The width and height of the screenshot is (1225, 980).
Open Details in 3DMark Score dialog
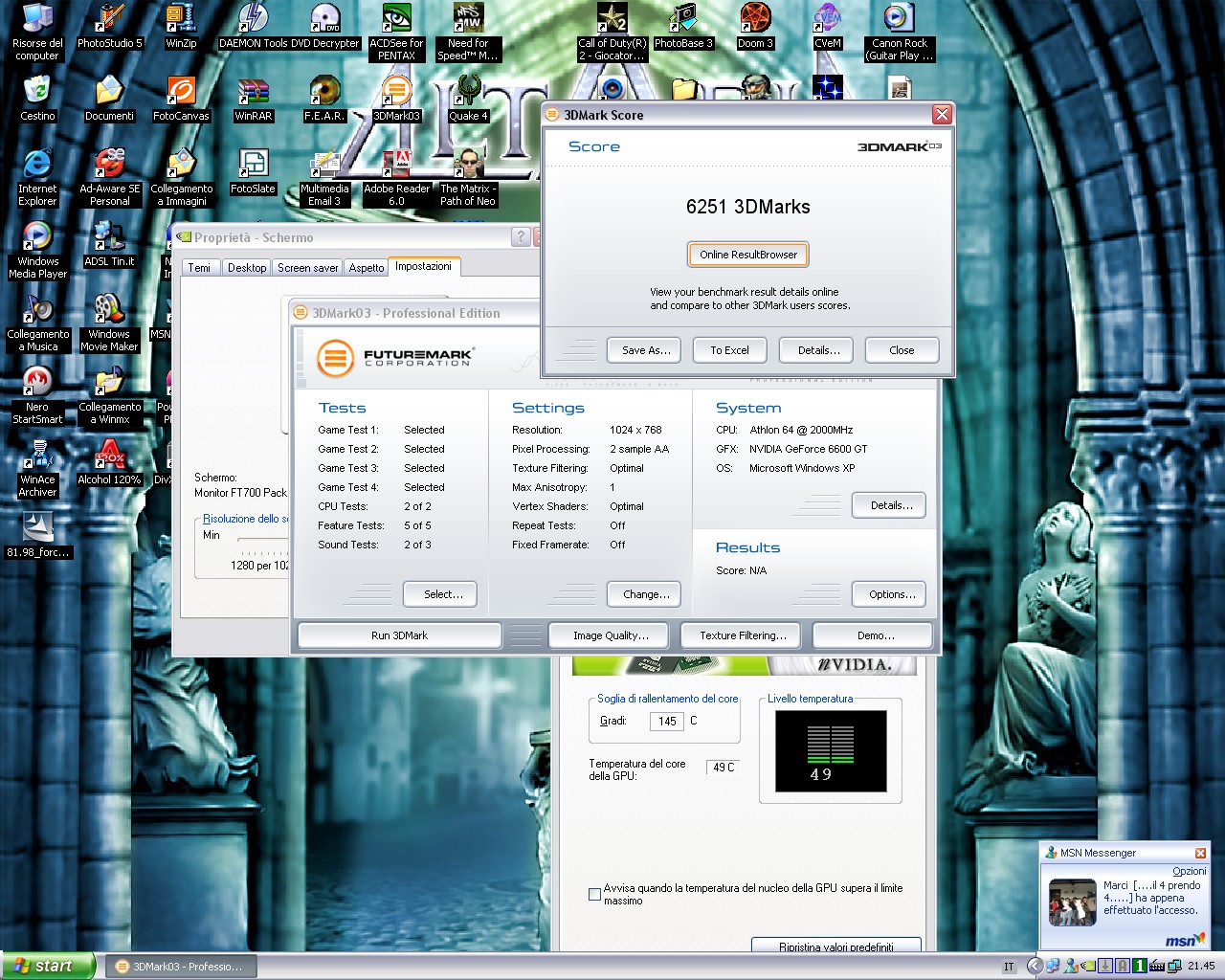point(818,350)
